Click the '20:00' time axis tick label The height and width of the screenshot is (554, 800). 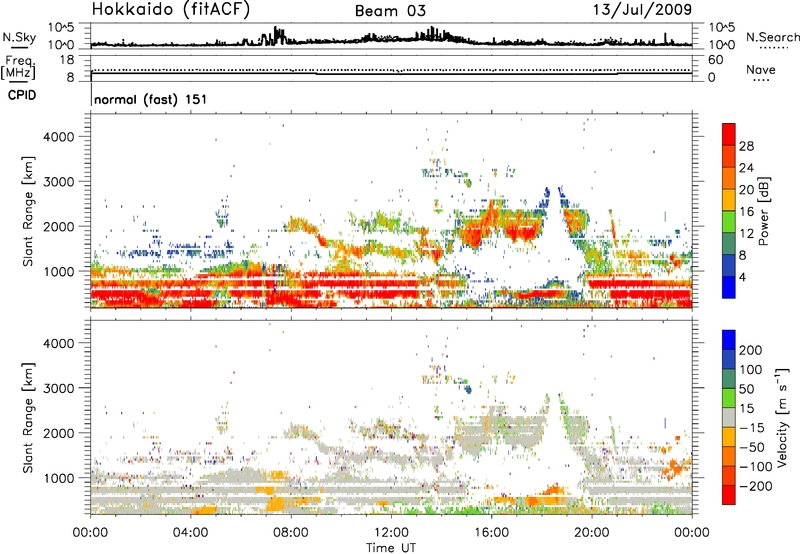tap(591, 533)
